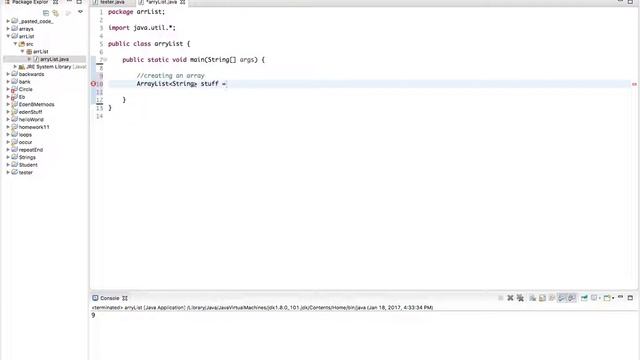Click the src folder icon
The height and width of the screenshot is (360, 640).
(22, 44)
